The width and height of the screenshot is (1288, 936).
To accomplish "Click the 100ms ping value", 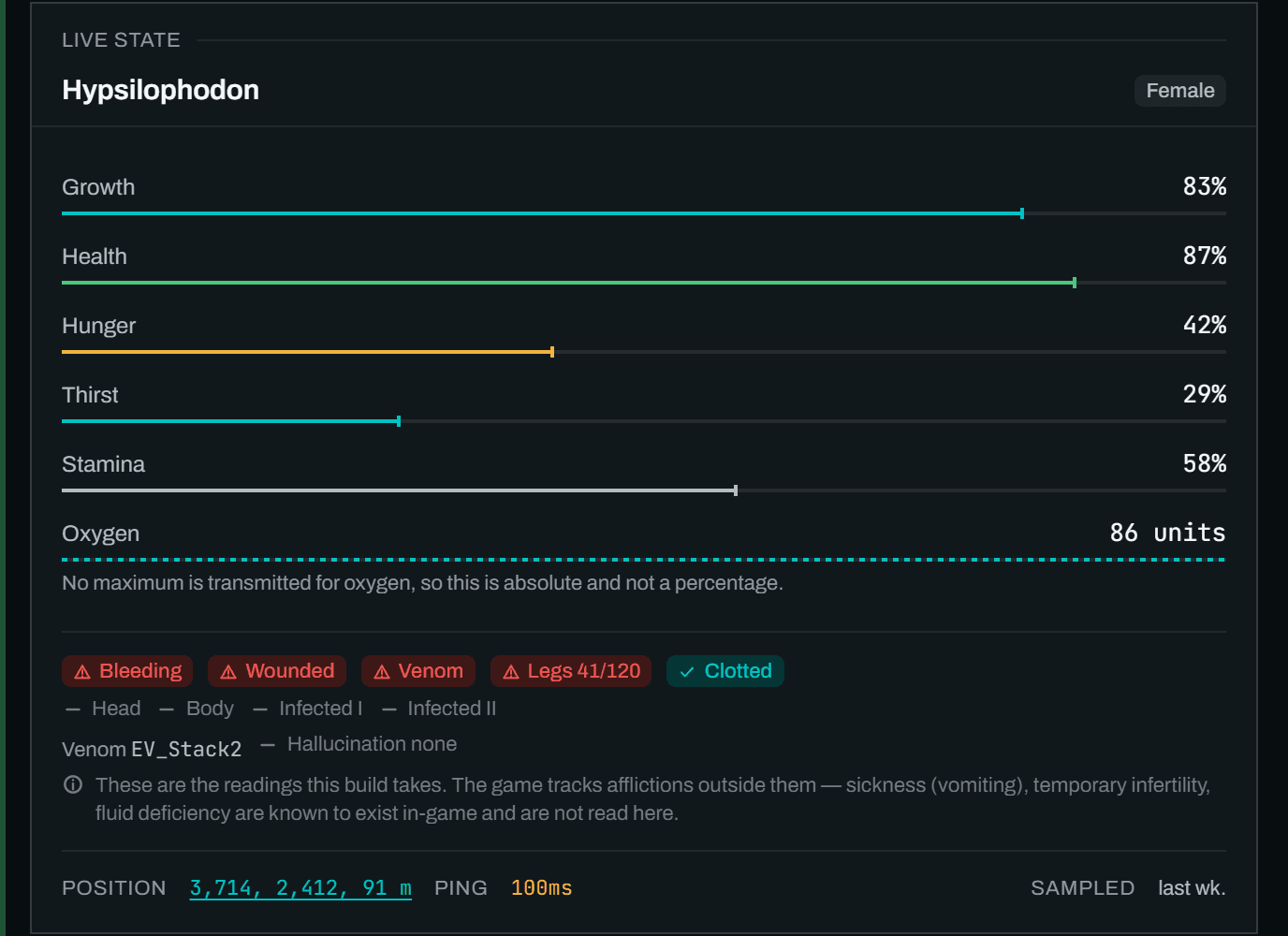I will tap(541, 888).
